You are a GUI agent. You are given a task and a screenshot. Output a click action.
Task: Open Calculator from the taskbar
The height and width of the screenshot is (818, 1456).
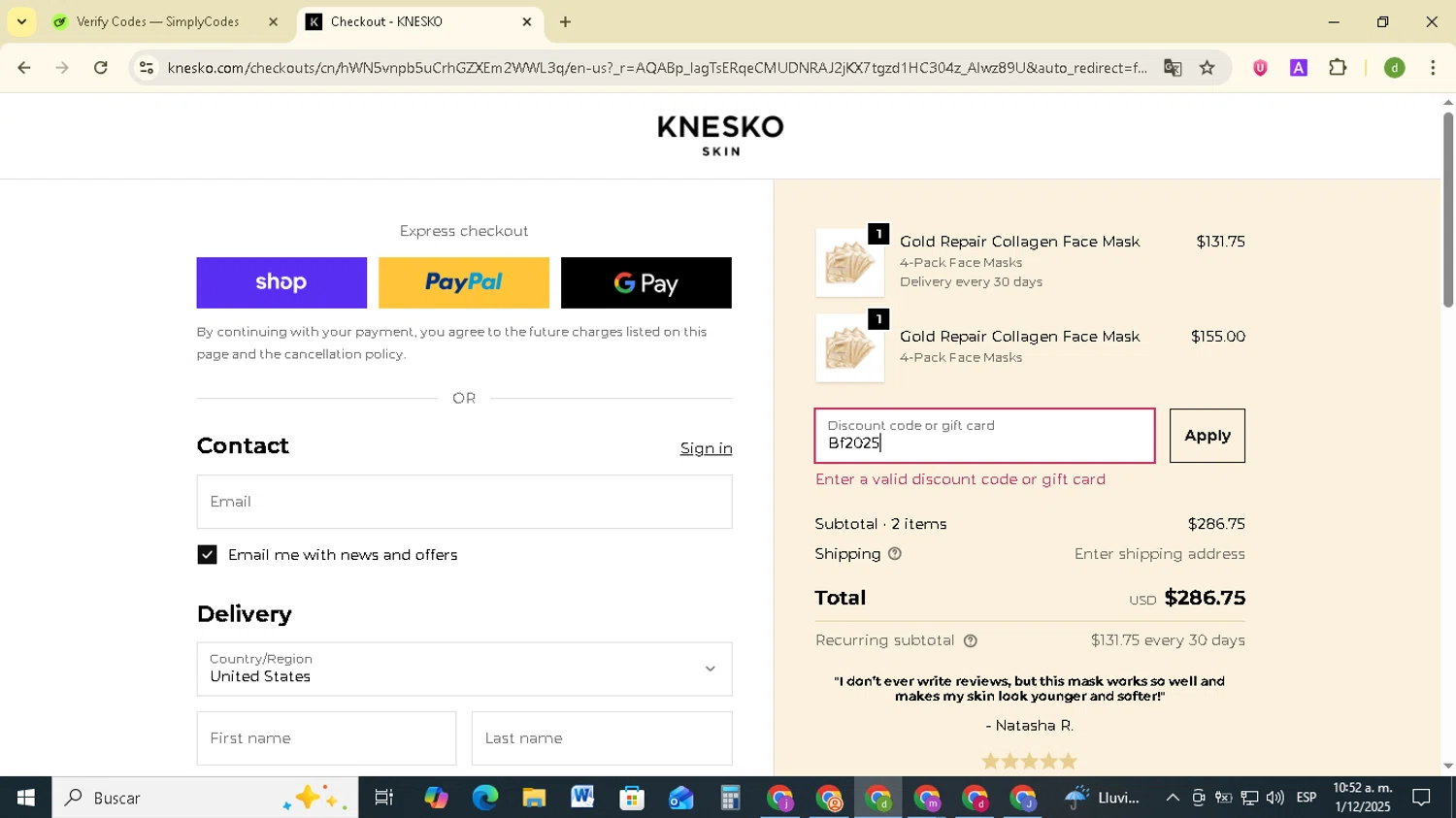point(730,798)
